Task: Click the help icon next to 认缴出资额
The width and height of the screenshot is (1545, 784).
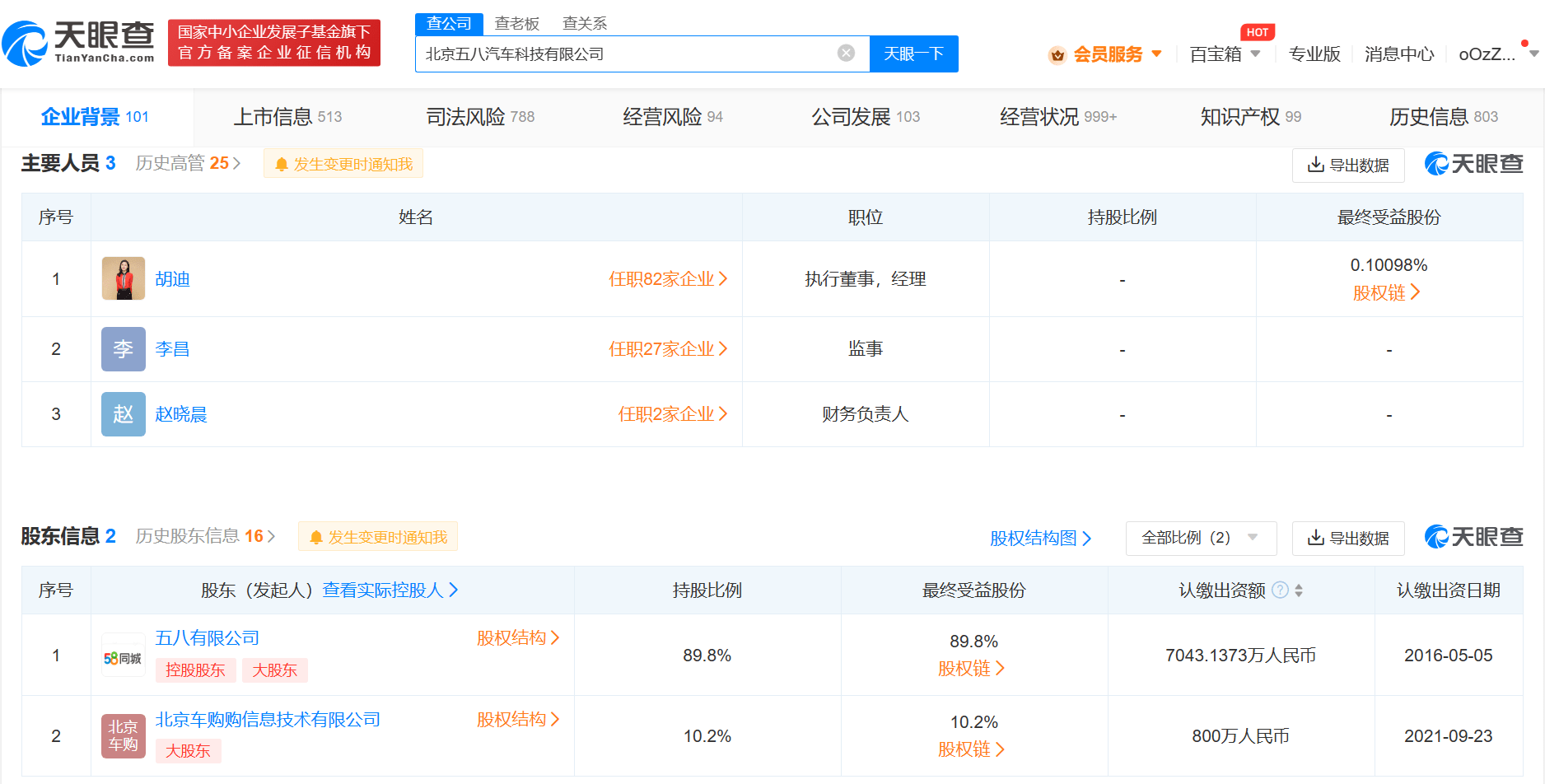Action: [1280, 590]
